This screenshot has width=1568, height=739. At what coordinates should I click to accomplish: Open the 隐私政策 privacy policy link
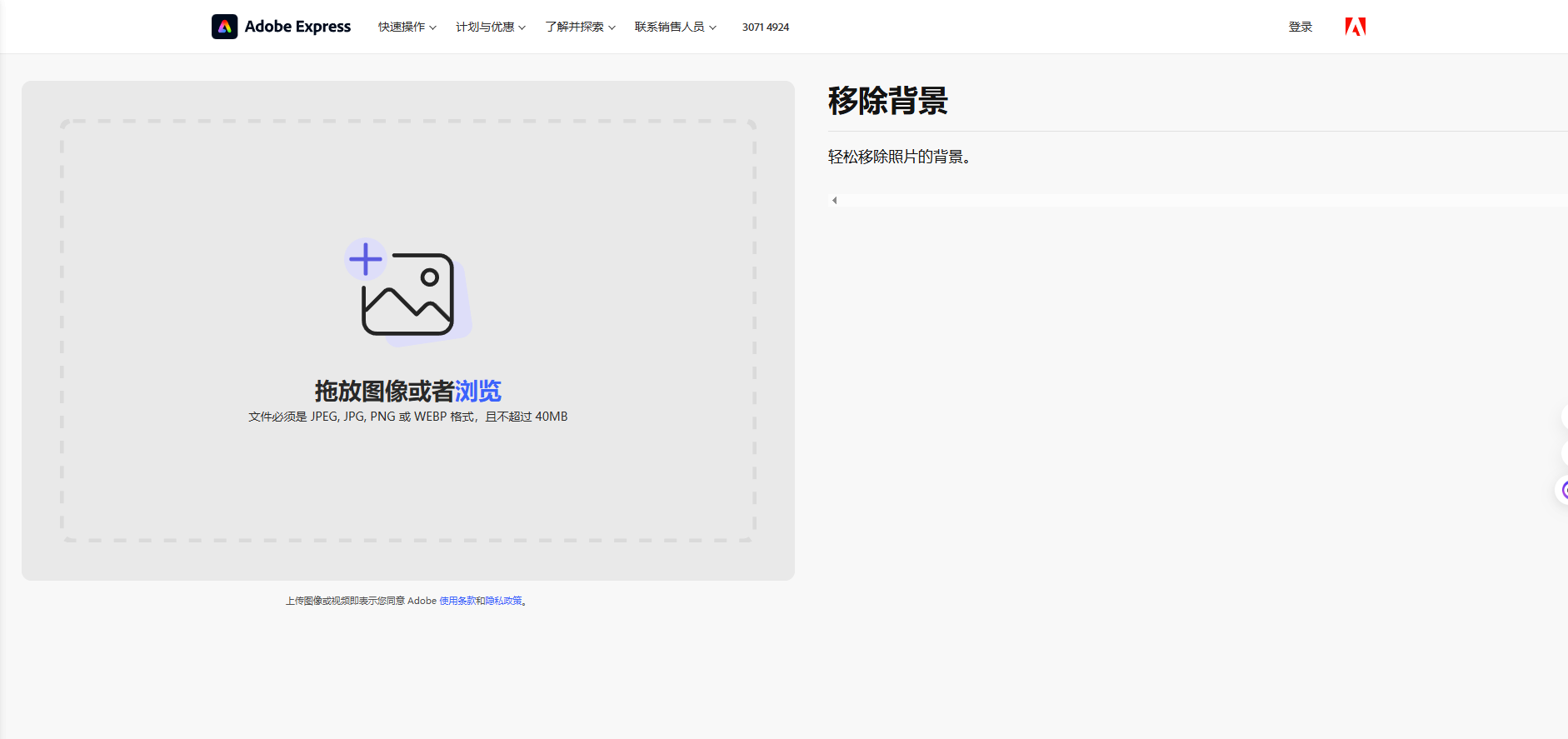504,601
